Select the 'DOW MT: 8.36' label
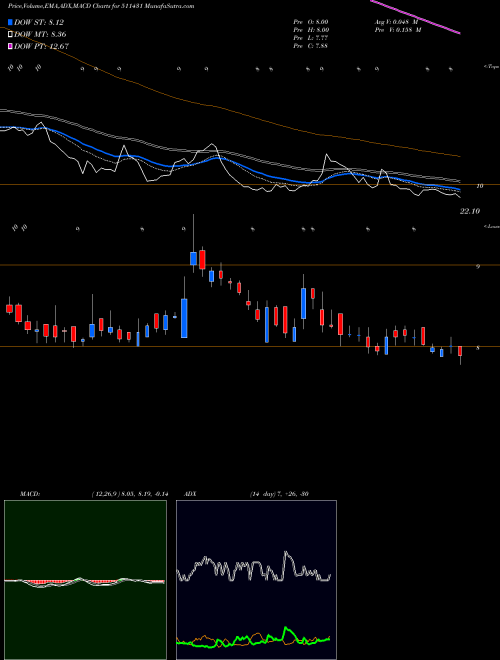 click(x=40, y=34)
